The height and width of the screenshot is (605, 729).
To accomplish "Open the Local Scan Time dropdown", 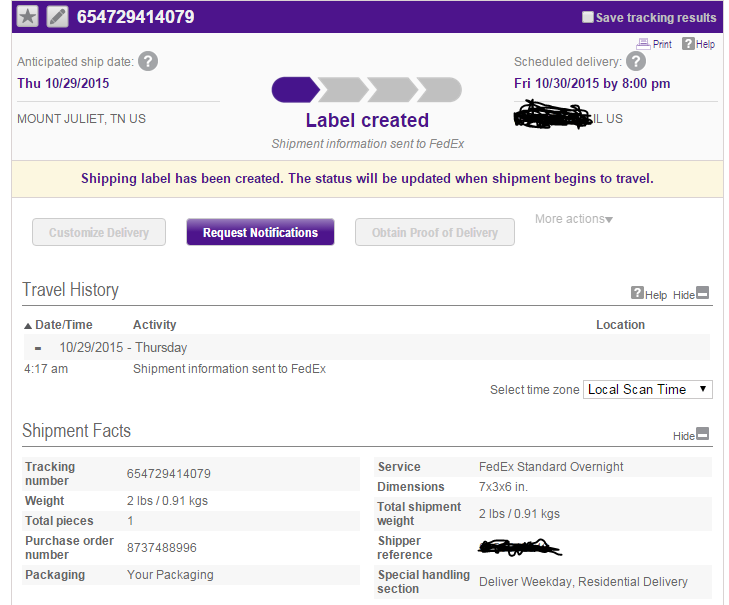I will (x=648, y=389).
